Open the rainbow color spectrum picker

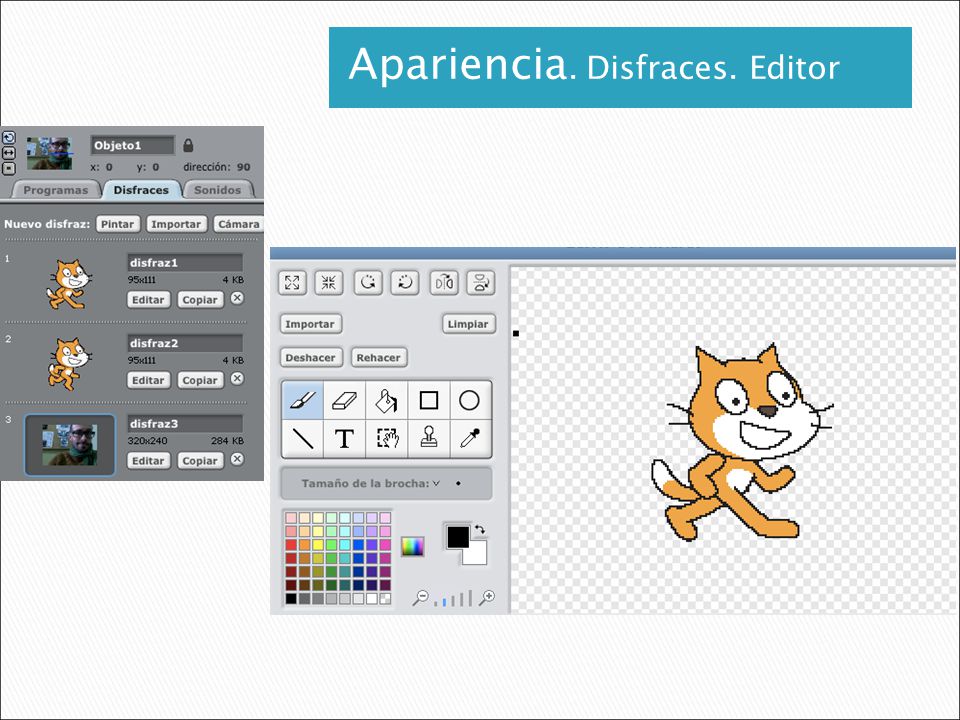pyautogui.click(x=413, y=546)
